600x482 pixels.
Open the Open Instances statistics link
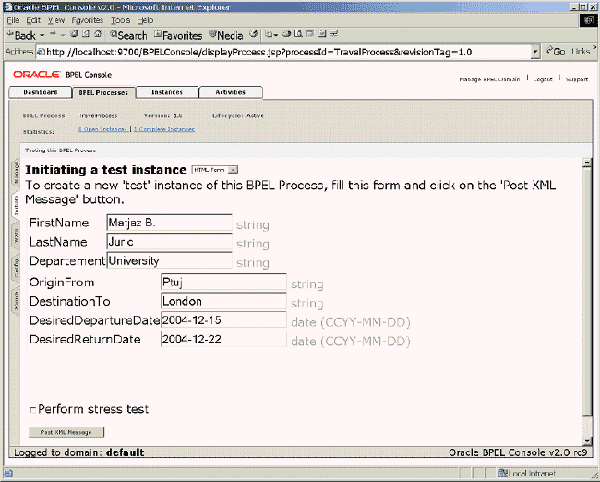[x=103, y=129]
